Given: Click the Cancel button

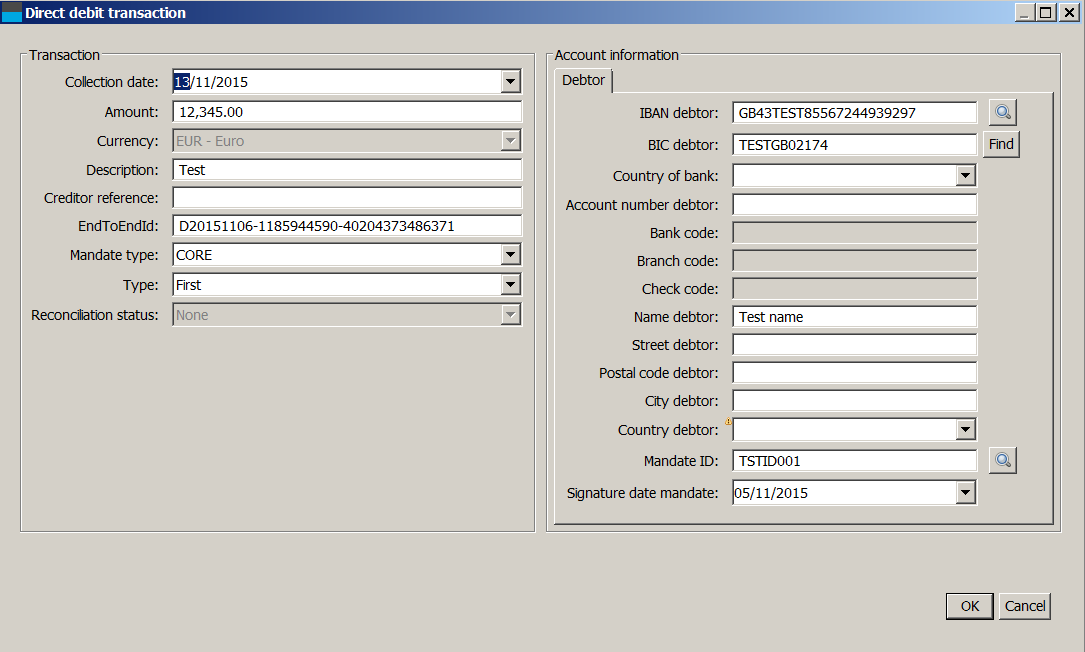Looking at the screenshot, I should (1025, 606).
